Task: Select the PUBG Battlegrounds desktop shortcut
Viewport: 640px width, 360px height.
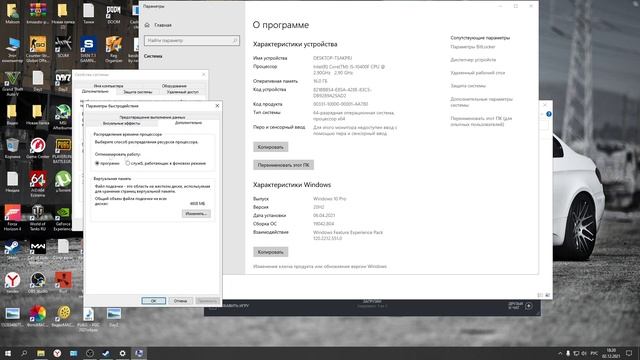Action: click(x=63, y=150)
